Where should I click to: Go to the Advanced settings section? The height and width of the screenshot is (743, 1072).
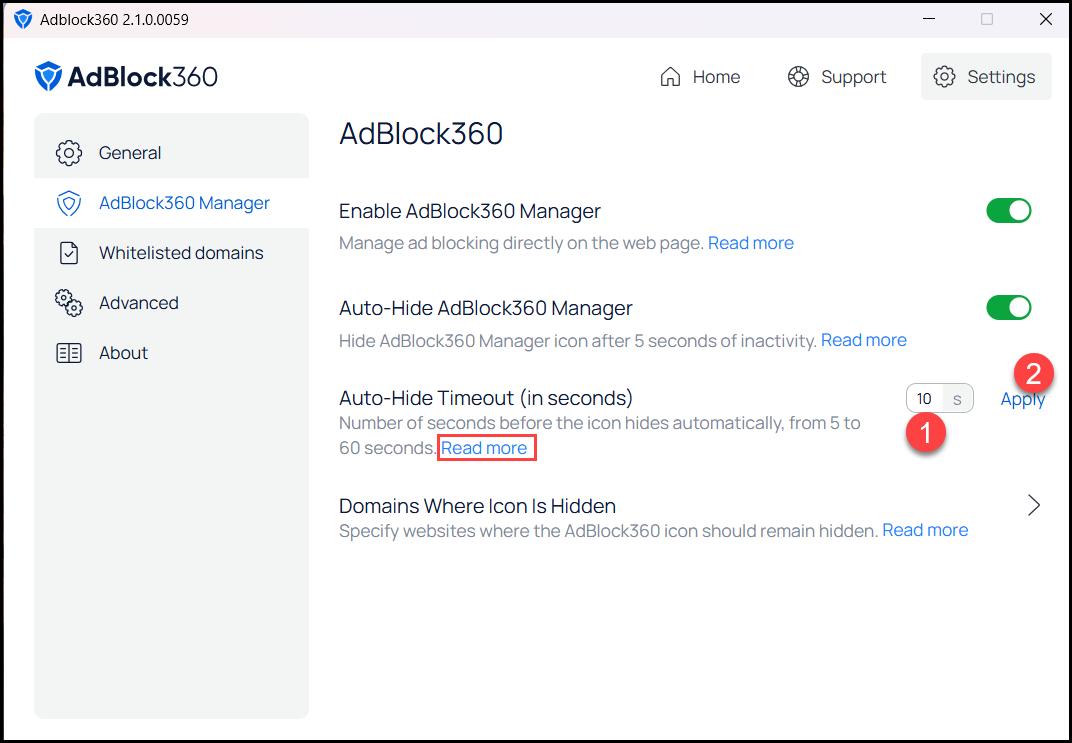pyautogui.click(x=172, y=303)
